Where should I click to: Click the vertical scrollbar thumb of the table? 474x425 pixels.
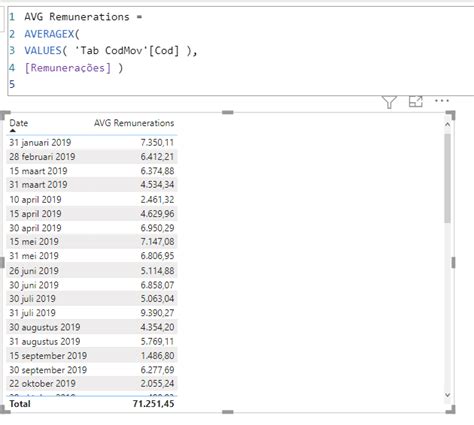click(448, 178)
